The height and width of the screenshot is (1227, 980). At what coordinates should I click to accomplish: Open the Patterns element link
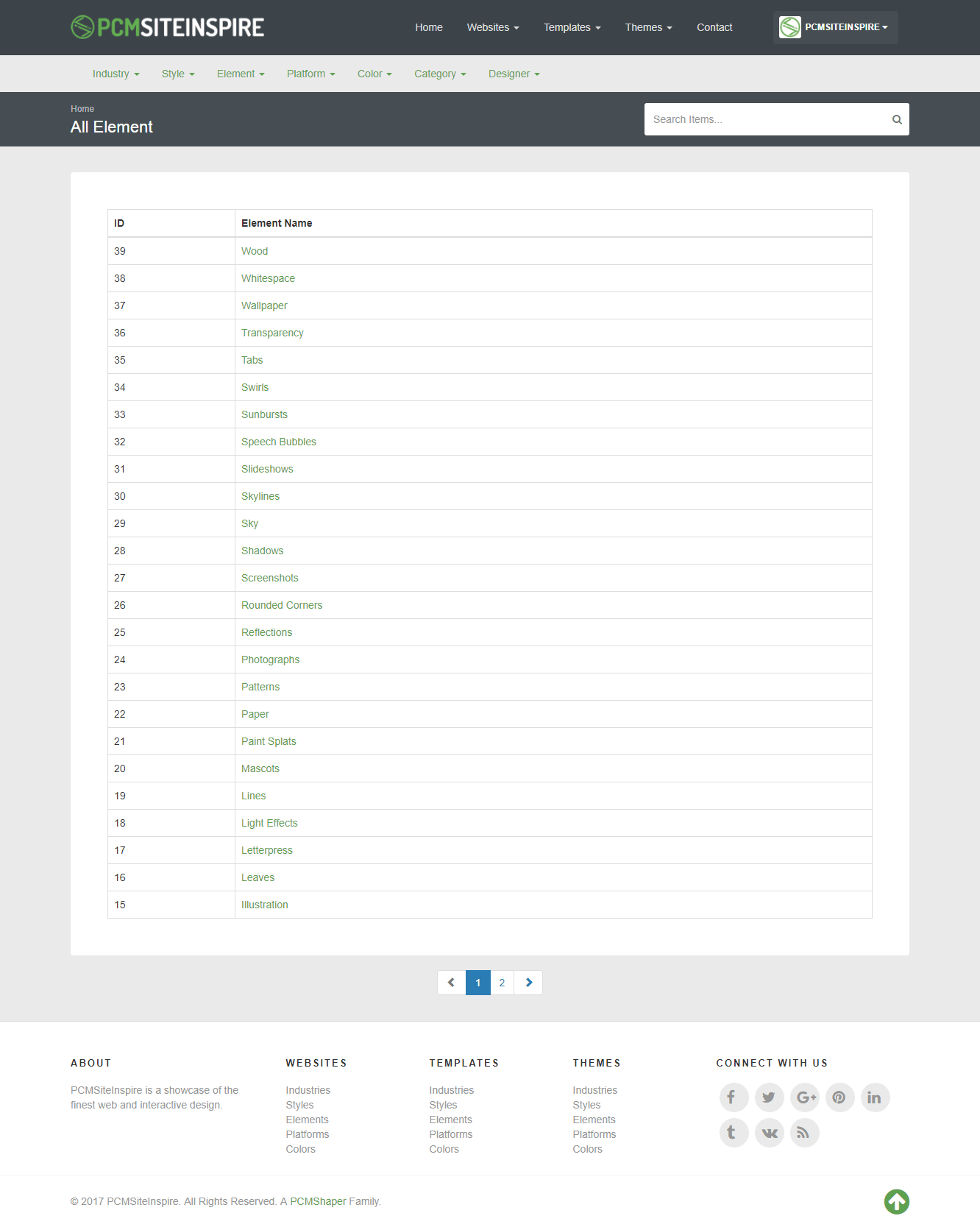coord(260,687)
